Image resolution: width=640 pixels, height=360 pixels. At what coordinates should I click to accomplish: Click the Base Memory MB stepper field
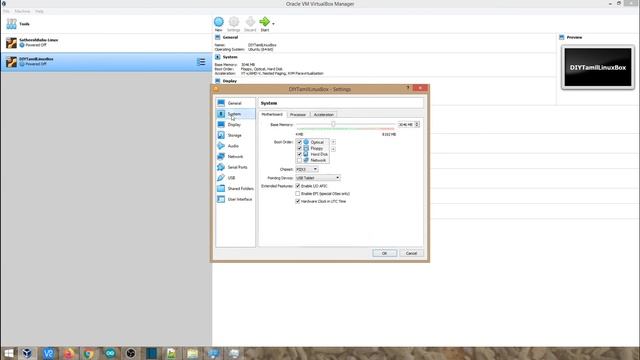[x=409, y=124]
